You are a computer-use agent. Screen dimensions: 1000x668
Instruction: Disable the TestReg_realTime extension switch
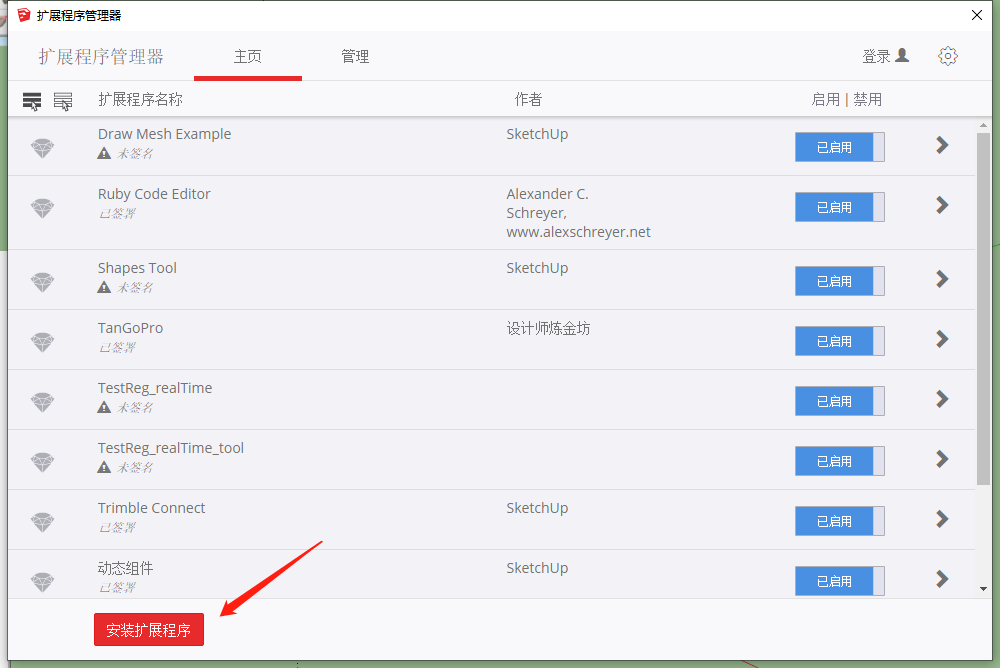click(x=839, y=401)
